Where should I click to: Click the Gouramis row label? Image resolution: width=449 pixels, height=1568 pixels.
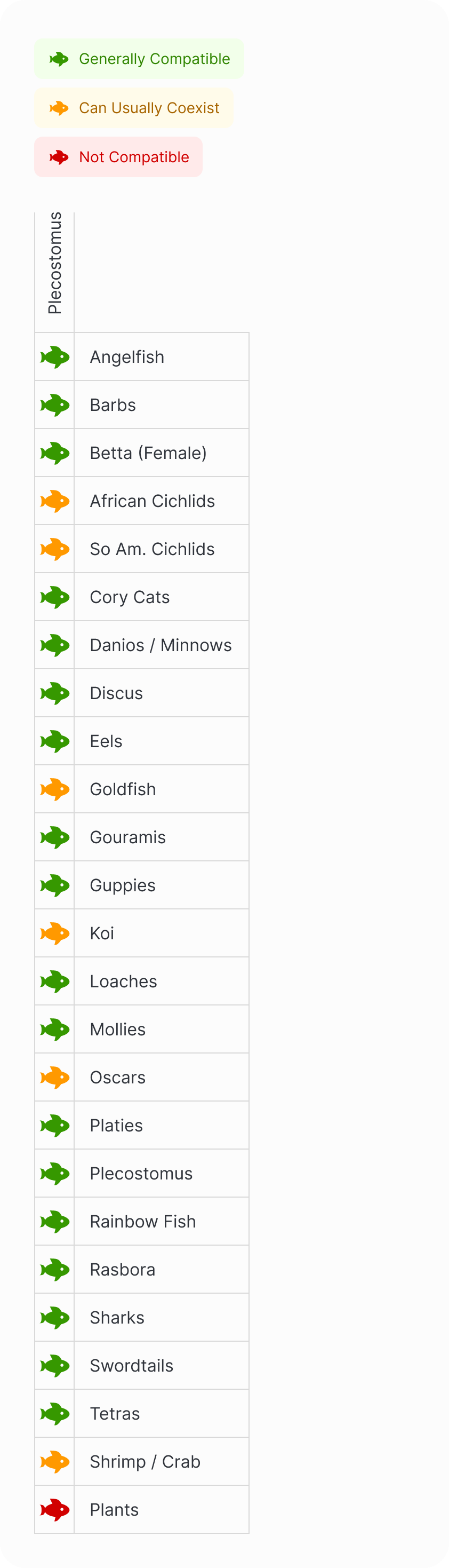point(128,837)
